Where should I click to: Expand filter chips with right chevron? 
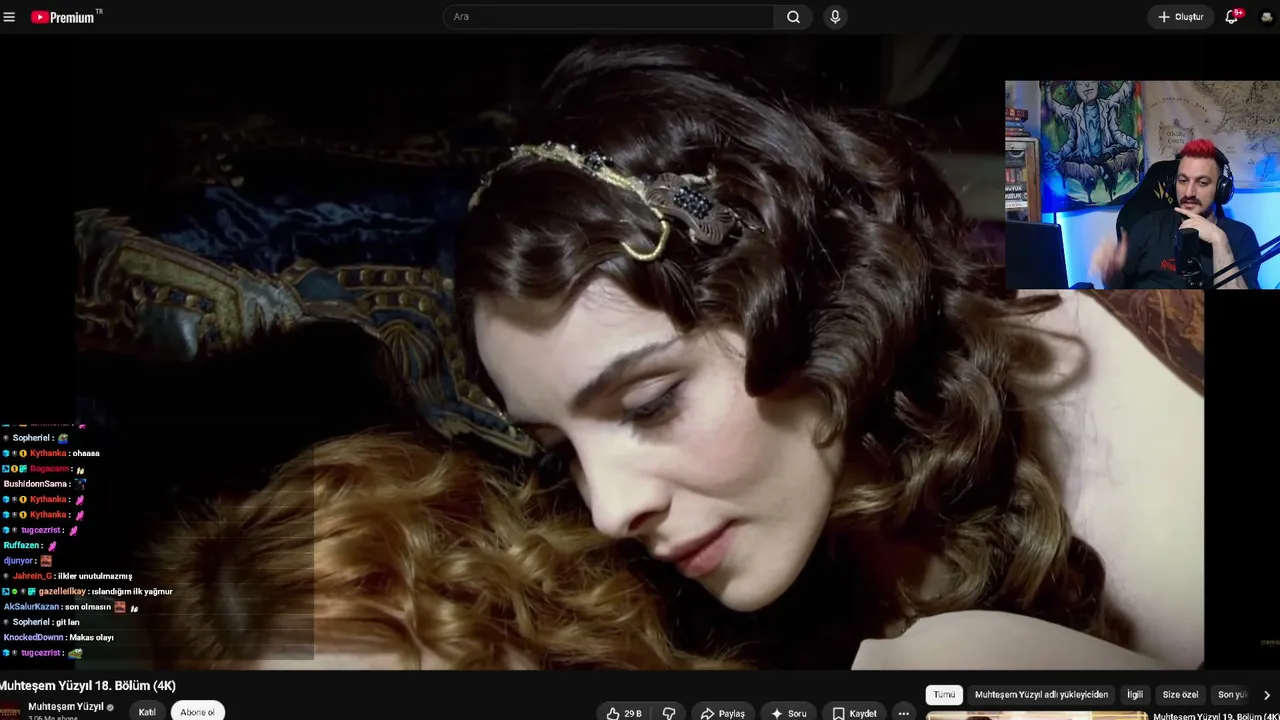pyautogui.click(x=1267, y=695)
